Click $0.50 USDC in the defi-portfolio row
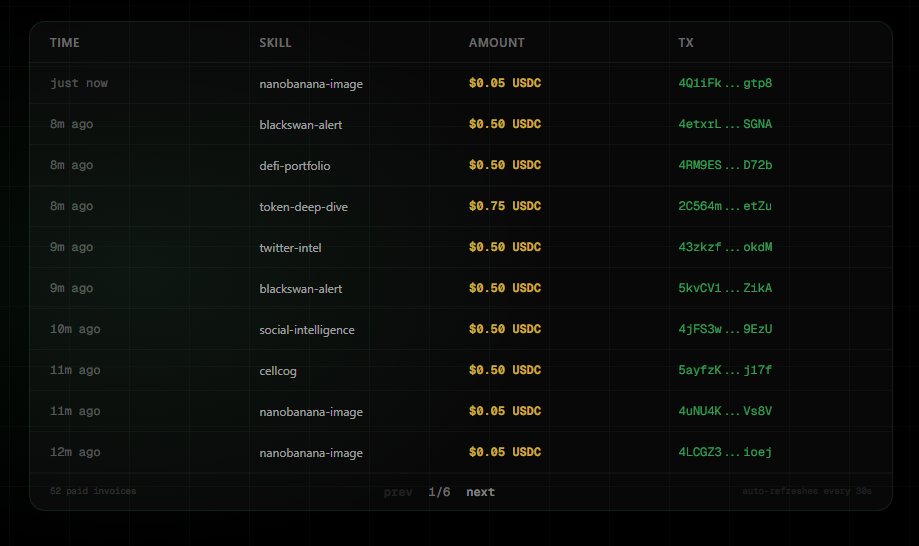Screen dimensions: 919x546 [x=505, y=165]
